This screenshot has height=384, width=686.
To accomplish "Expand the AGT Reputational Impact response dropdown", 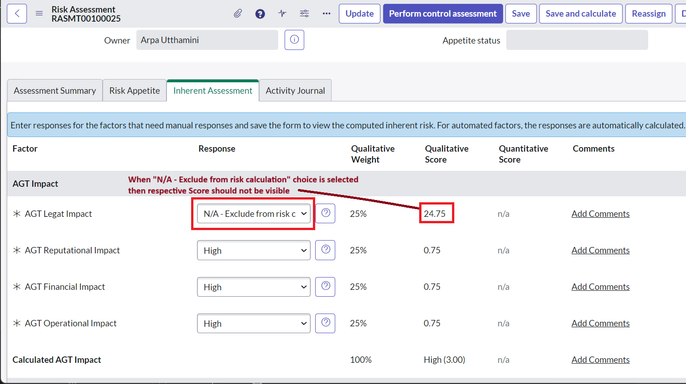I will 254,250.
